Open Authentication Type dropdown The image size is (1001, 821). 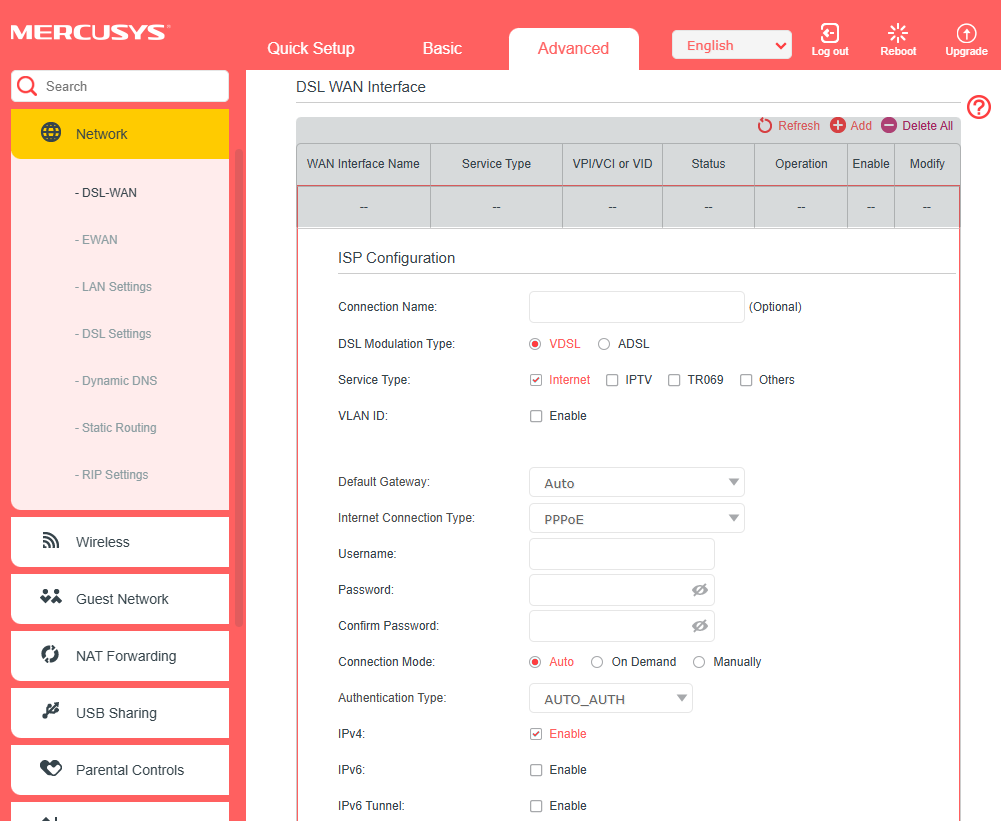click(x=610, y=698)
